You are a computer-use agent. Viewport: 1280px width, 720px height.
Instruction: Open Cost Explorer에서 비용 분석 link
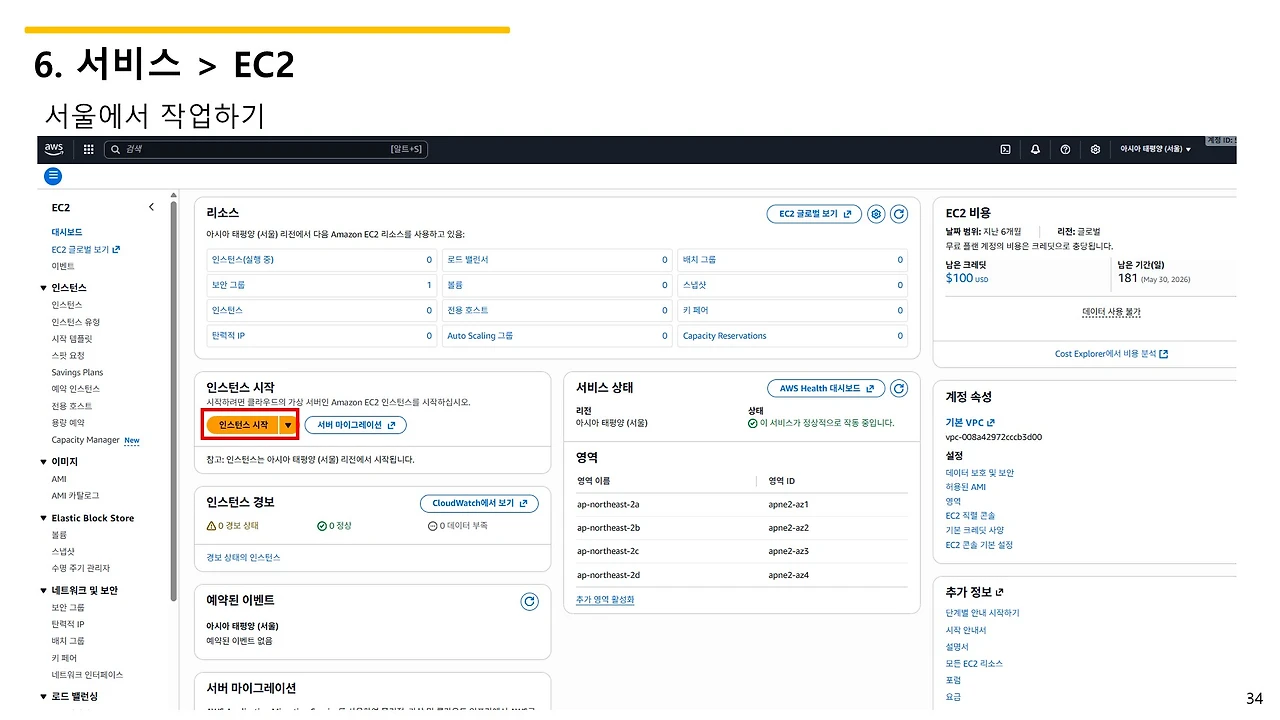coord(1111,354)
